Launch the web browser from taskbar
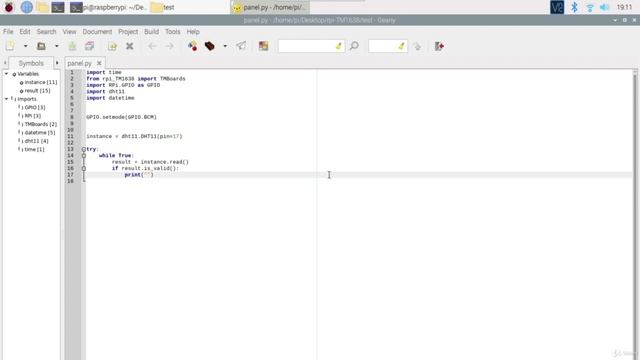 (27, 7)
